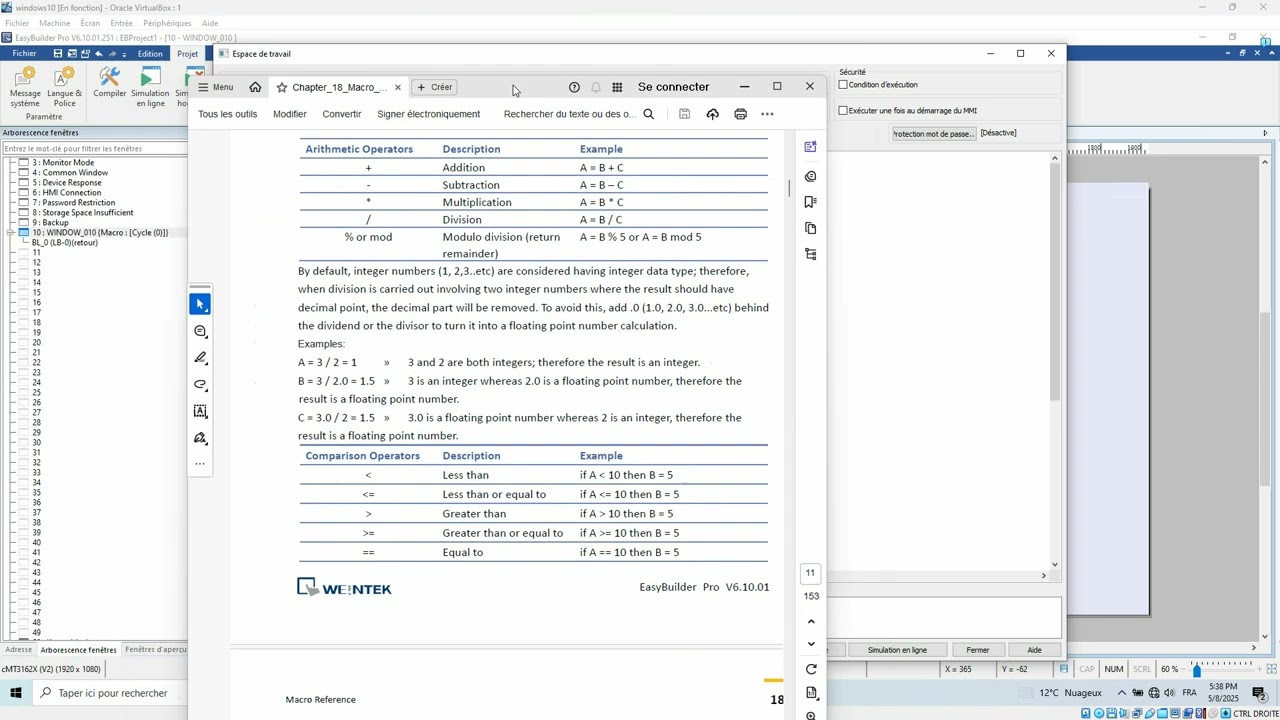1280x720 pixels.
Task: Click the upload/share cloud icon in PDF toolbar
Action: coord(712,114)
